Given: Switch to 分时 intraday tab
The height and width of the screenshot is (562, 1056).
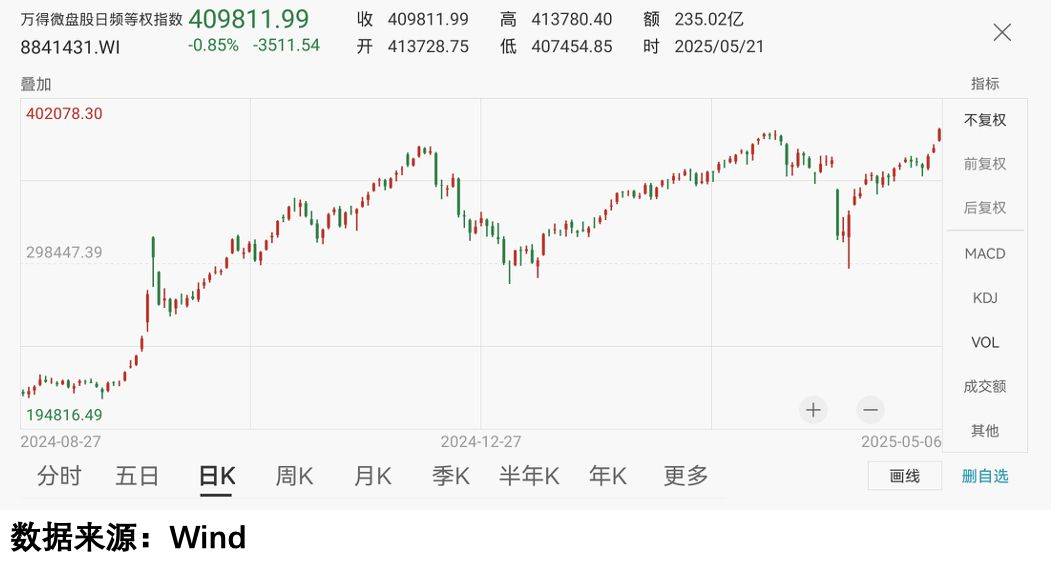Looking at the screenshot, I should (x=59, y=476).
